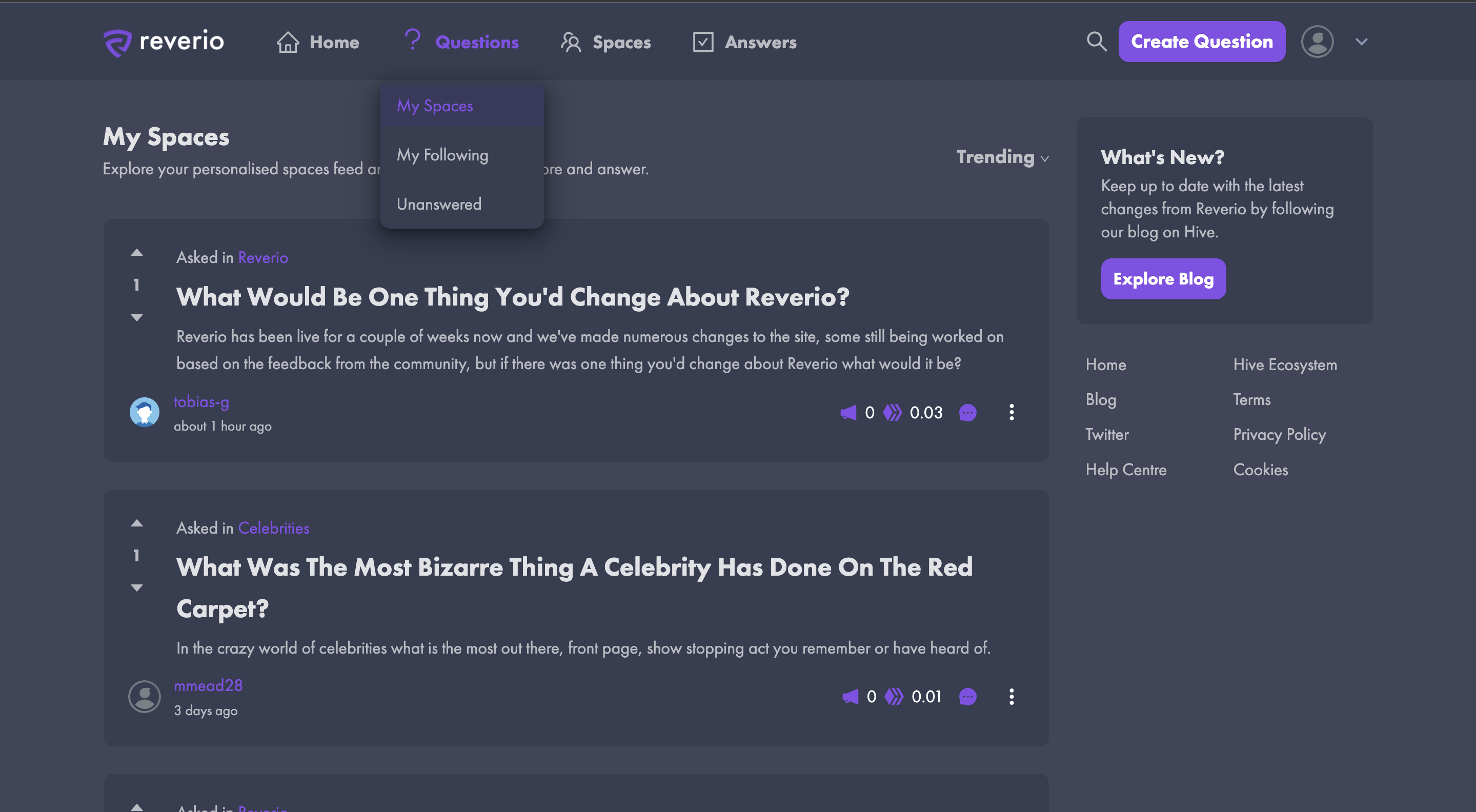Open Questions nav tab
The image size is (1476, 812).
pyautogui.click(x=461, y=41)
